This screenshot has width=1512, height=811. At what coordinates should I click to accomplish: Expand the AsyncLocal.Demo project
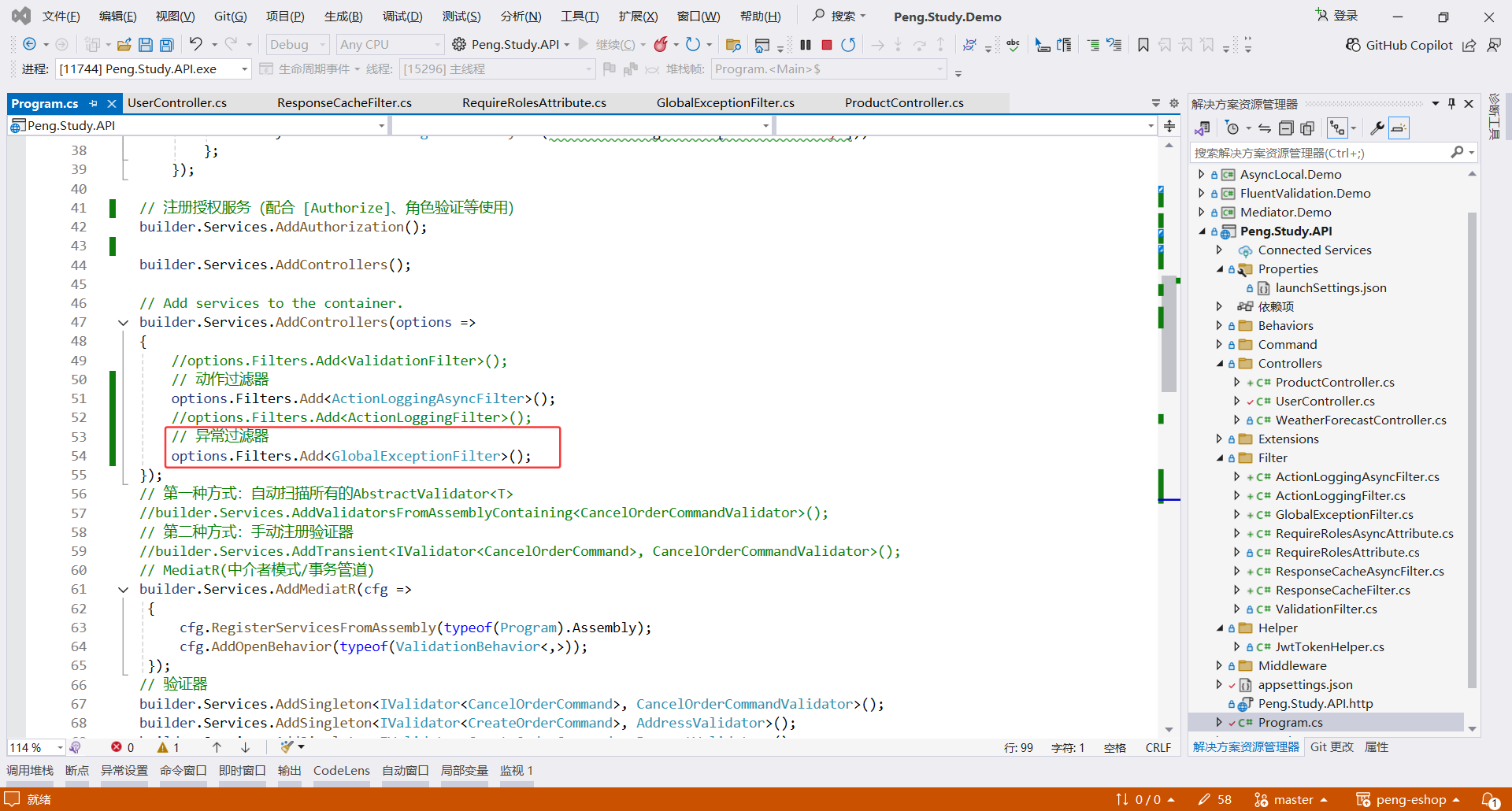click(1201, 175)
